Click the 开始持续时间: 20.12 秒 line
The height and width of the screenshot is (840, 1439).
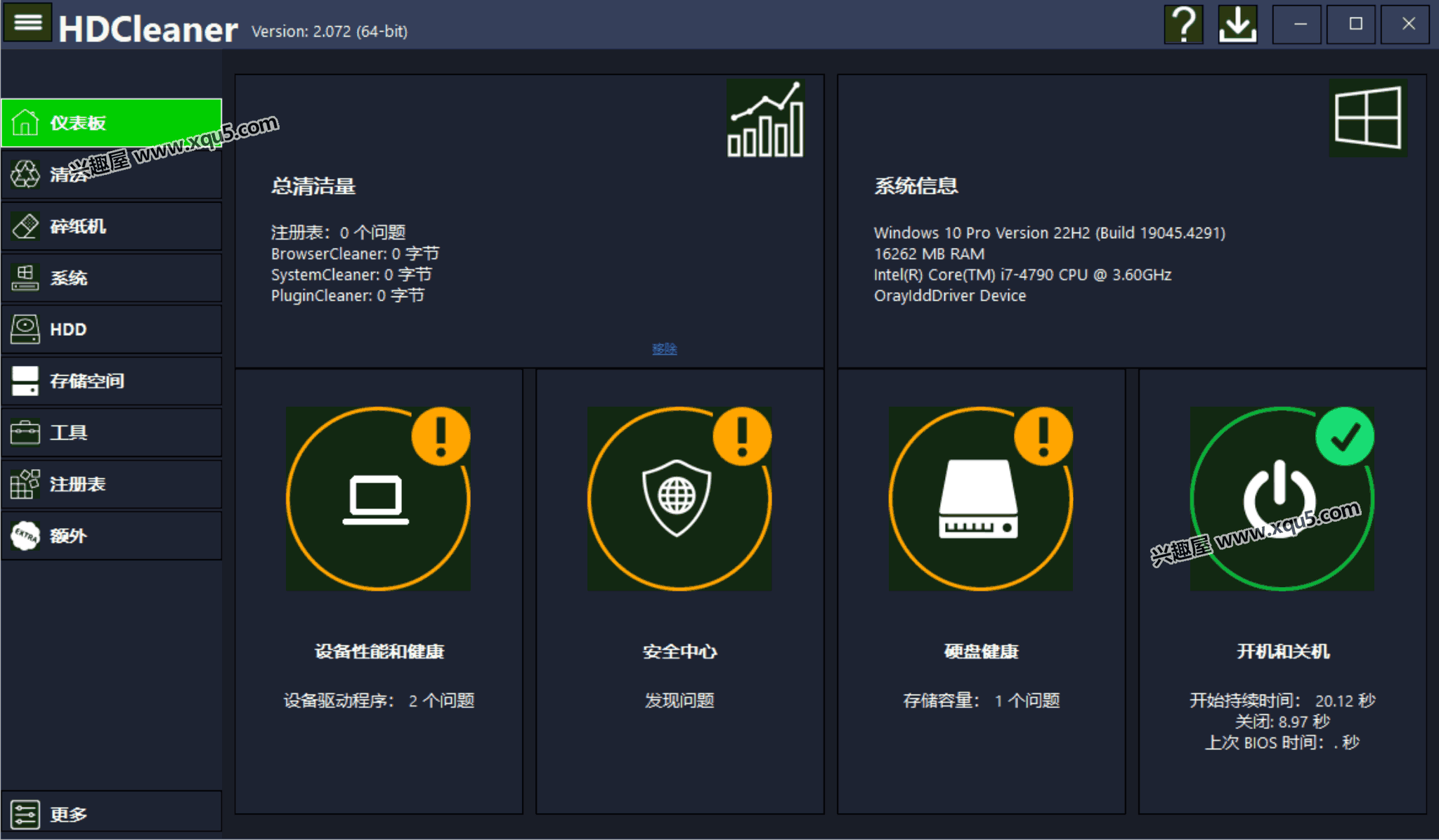1282,701
